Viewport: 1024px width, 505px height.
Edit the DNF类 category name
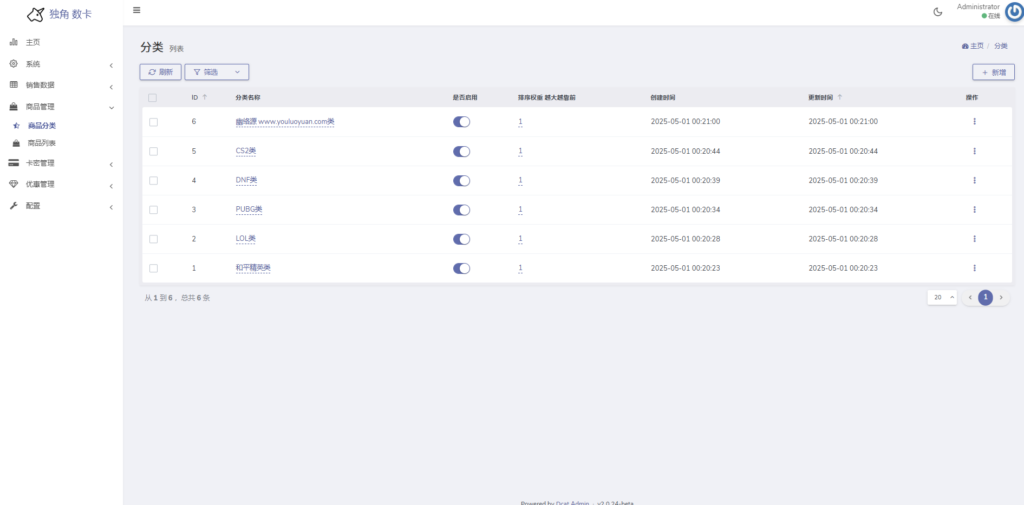[246, 180]
